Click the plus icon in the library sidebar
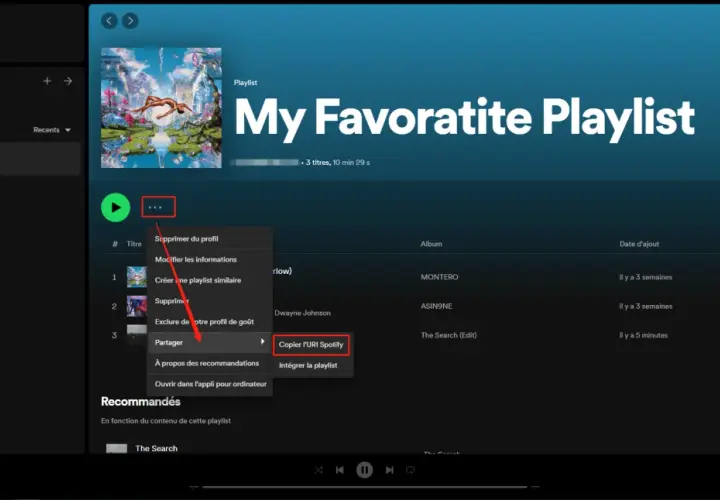 point(47,81)
